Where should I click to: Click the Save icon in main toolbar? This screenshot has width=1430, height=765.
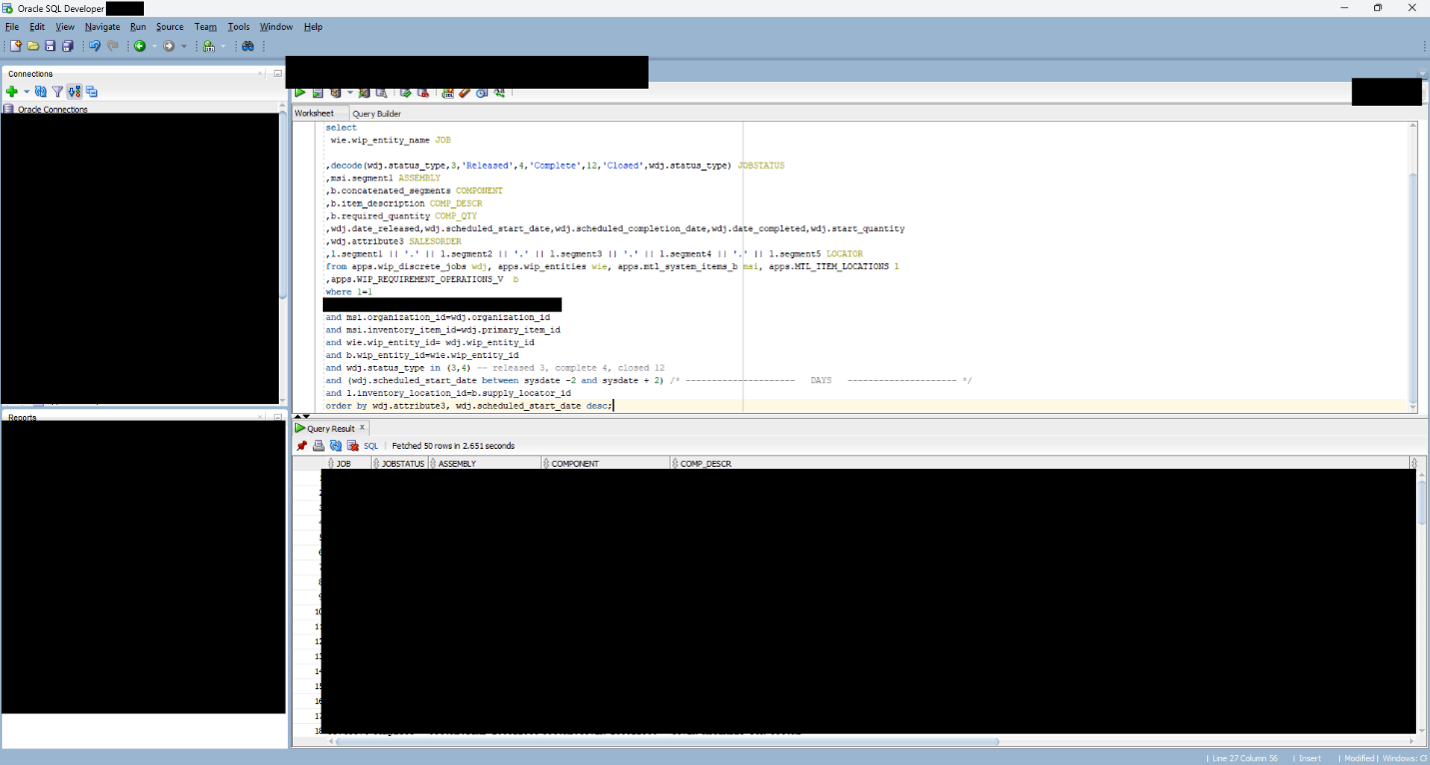[x=50, y=46]
